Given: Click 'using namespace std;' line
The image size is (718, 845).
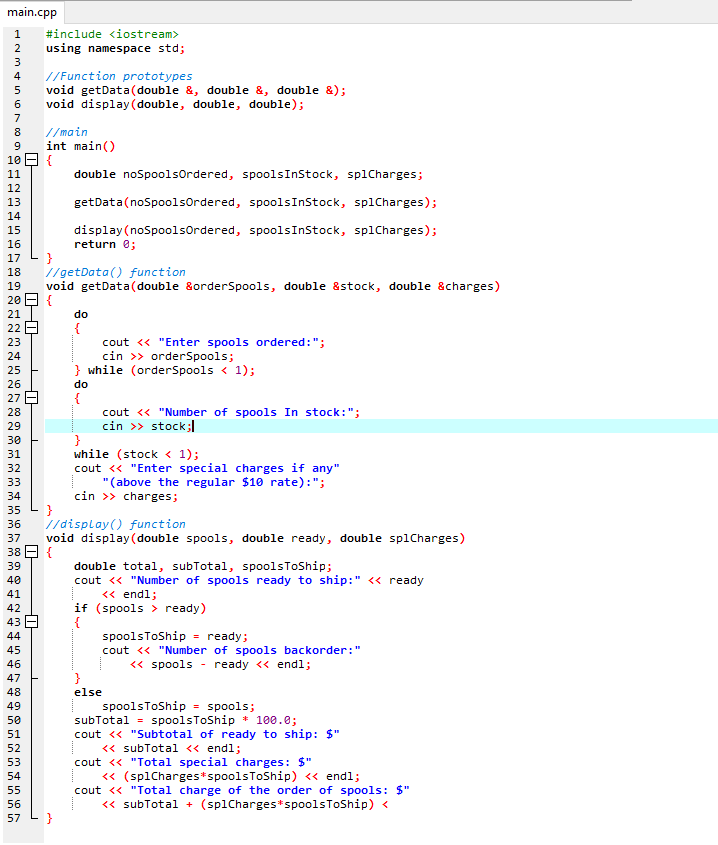Looking at the screenshot, I should [115, 48].
